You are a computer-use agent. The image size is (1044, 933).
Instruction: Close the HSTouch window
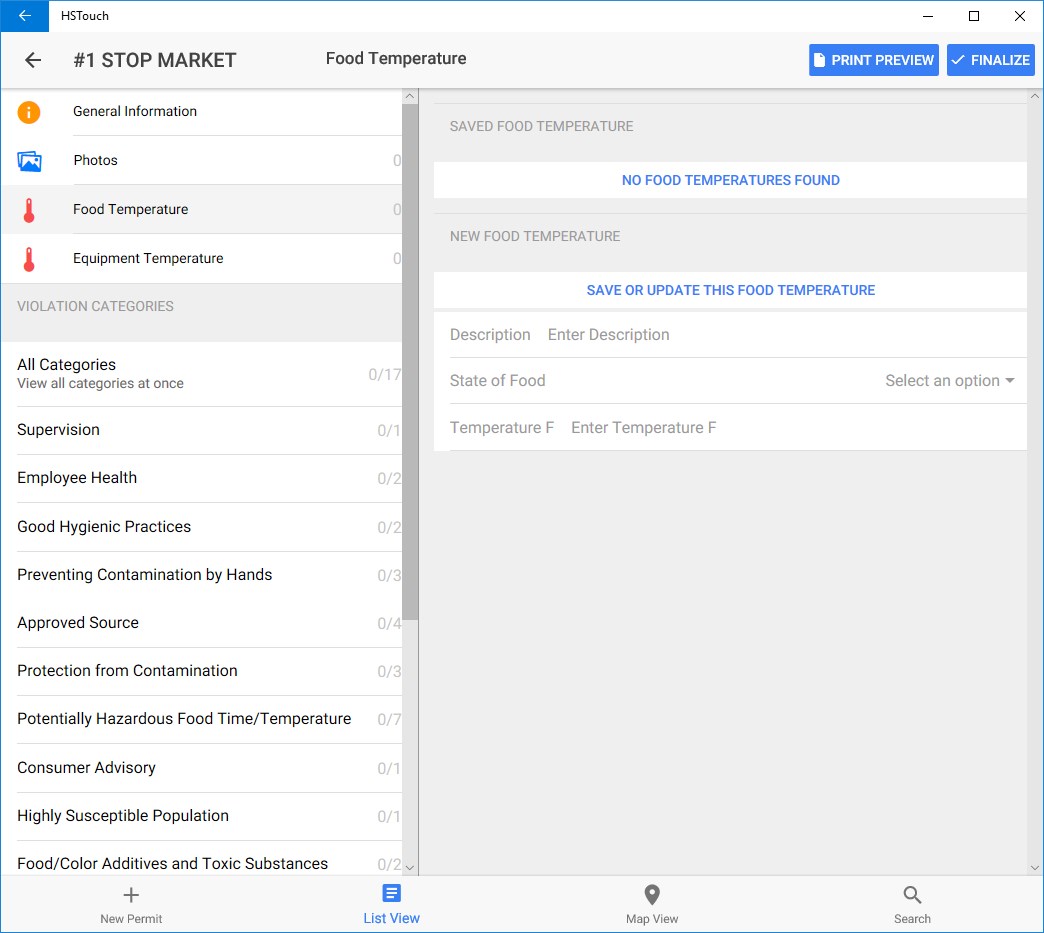[x=1019, y=16]
